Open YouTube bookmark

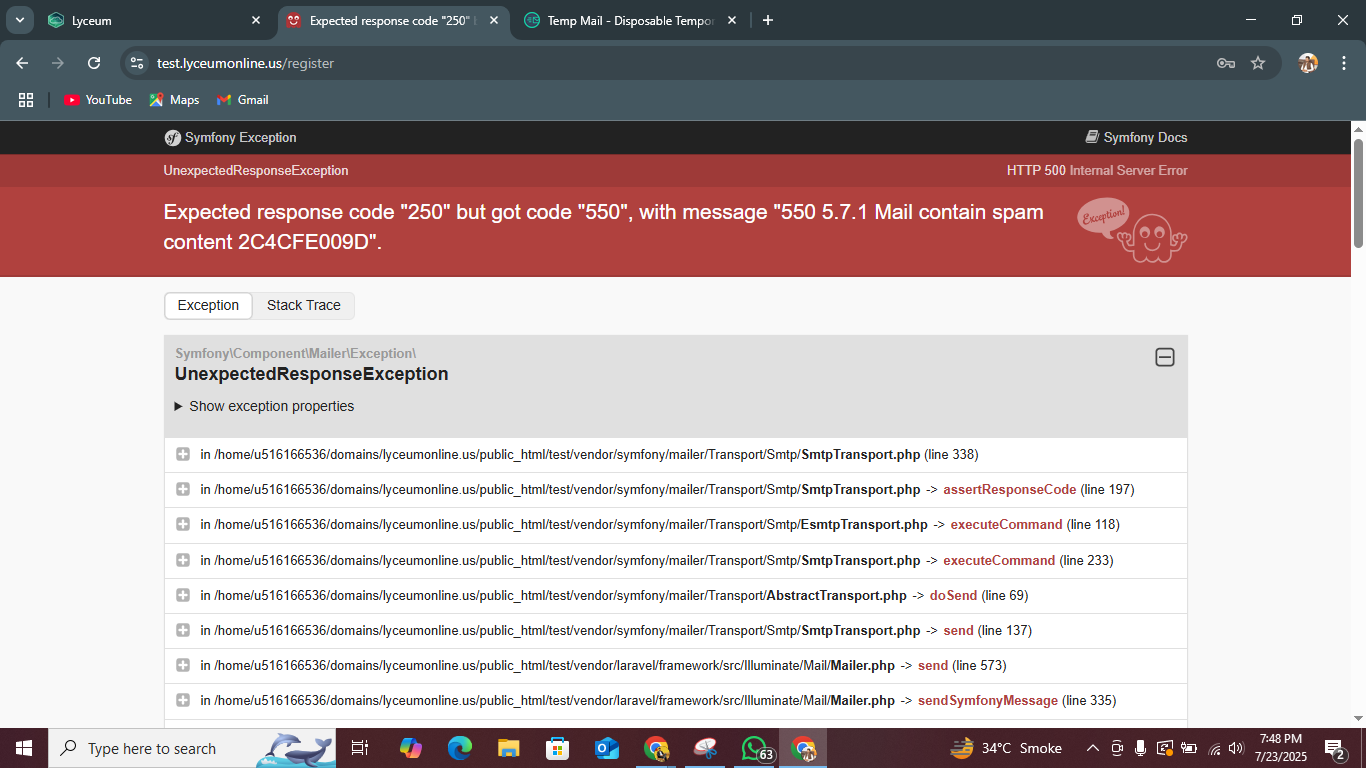point(98,100)
